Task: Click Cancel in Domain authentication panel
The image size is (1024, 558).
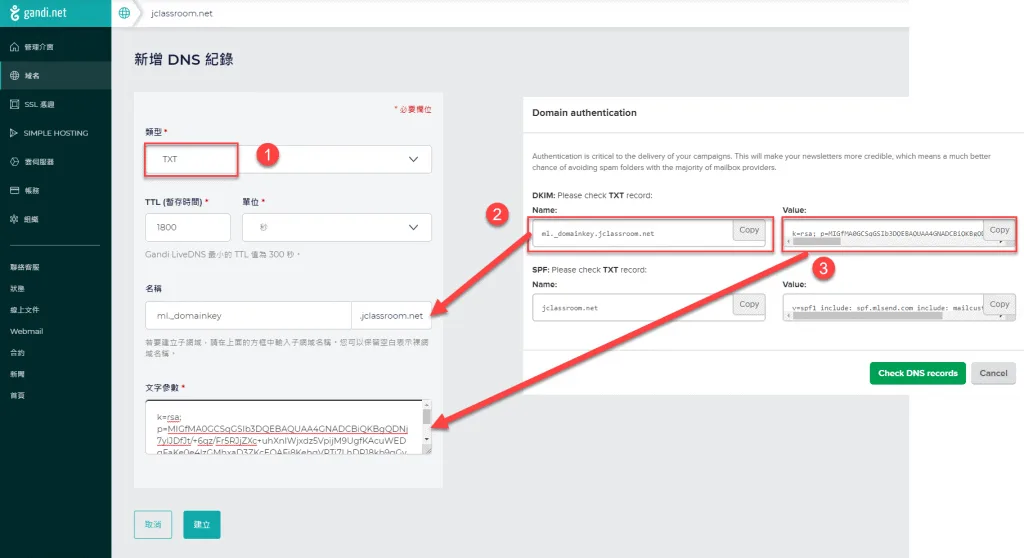Action: tap(993, 373)
